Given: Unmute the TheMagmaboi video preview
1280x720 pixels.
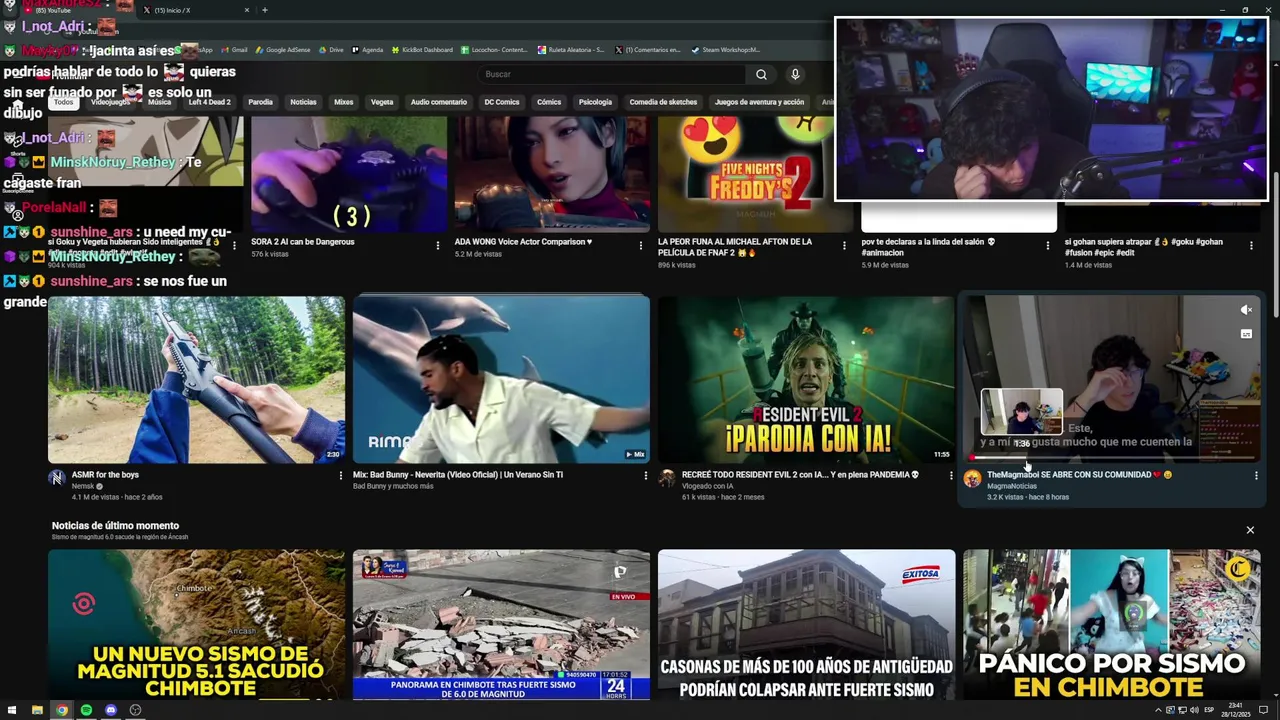Looking at the screenshot, I should [1246, 310].
